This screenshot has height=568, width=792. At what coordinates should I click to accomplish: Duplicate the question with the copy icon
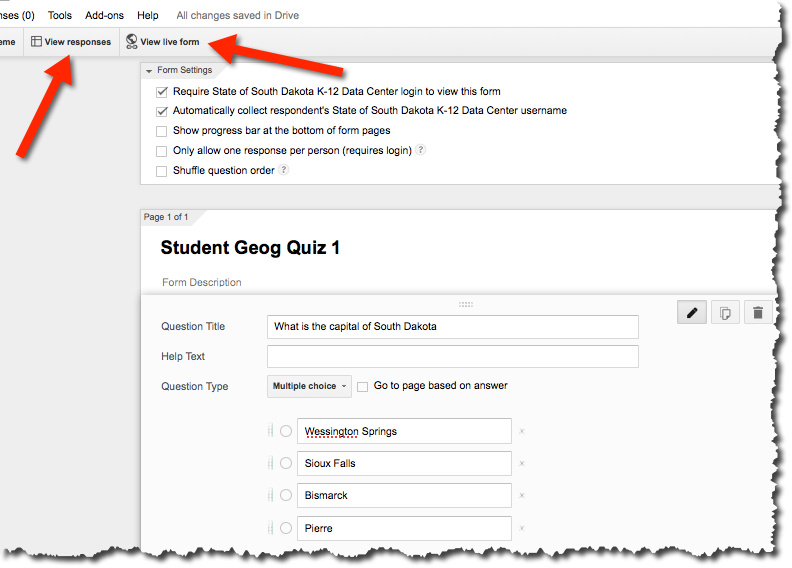(x=725, y=313)
